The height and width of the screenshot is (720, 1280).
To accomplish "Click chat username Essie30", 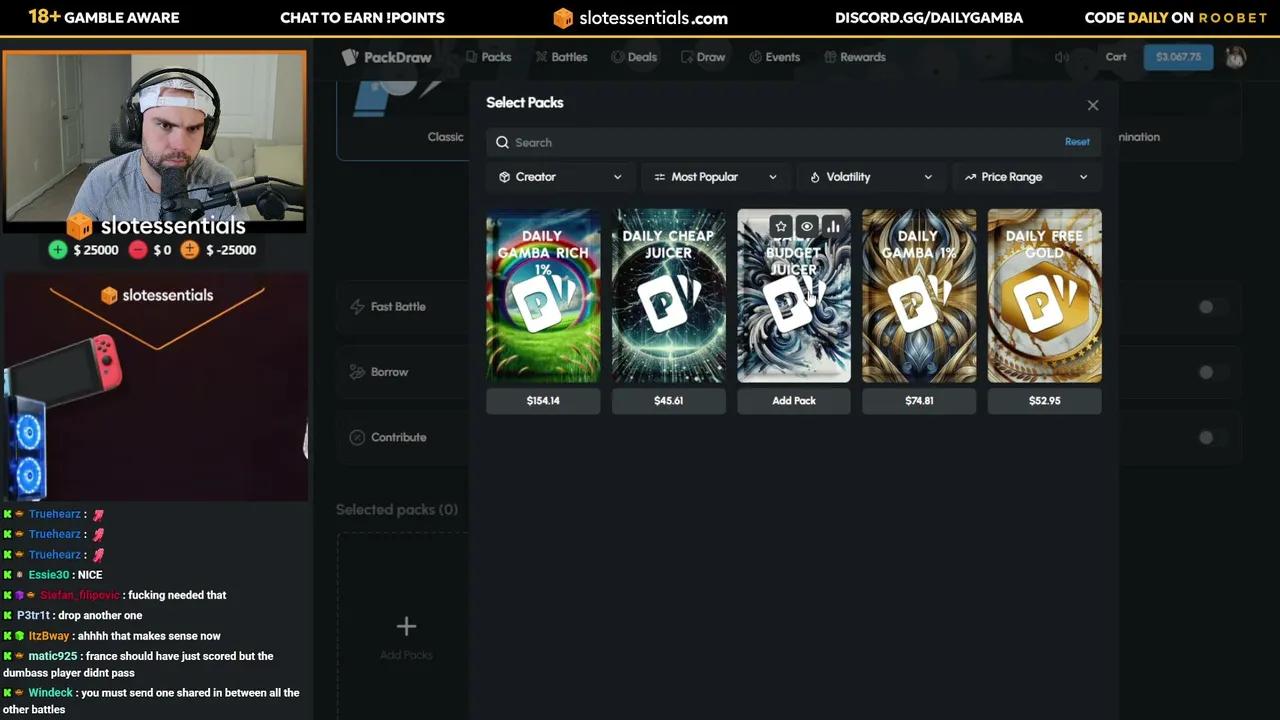I will coord(49,575).
